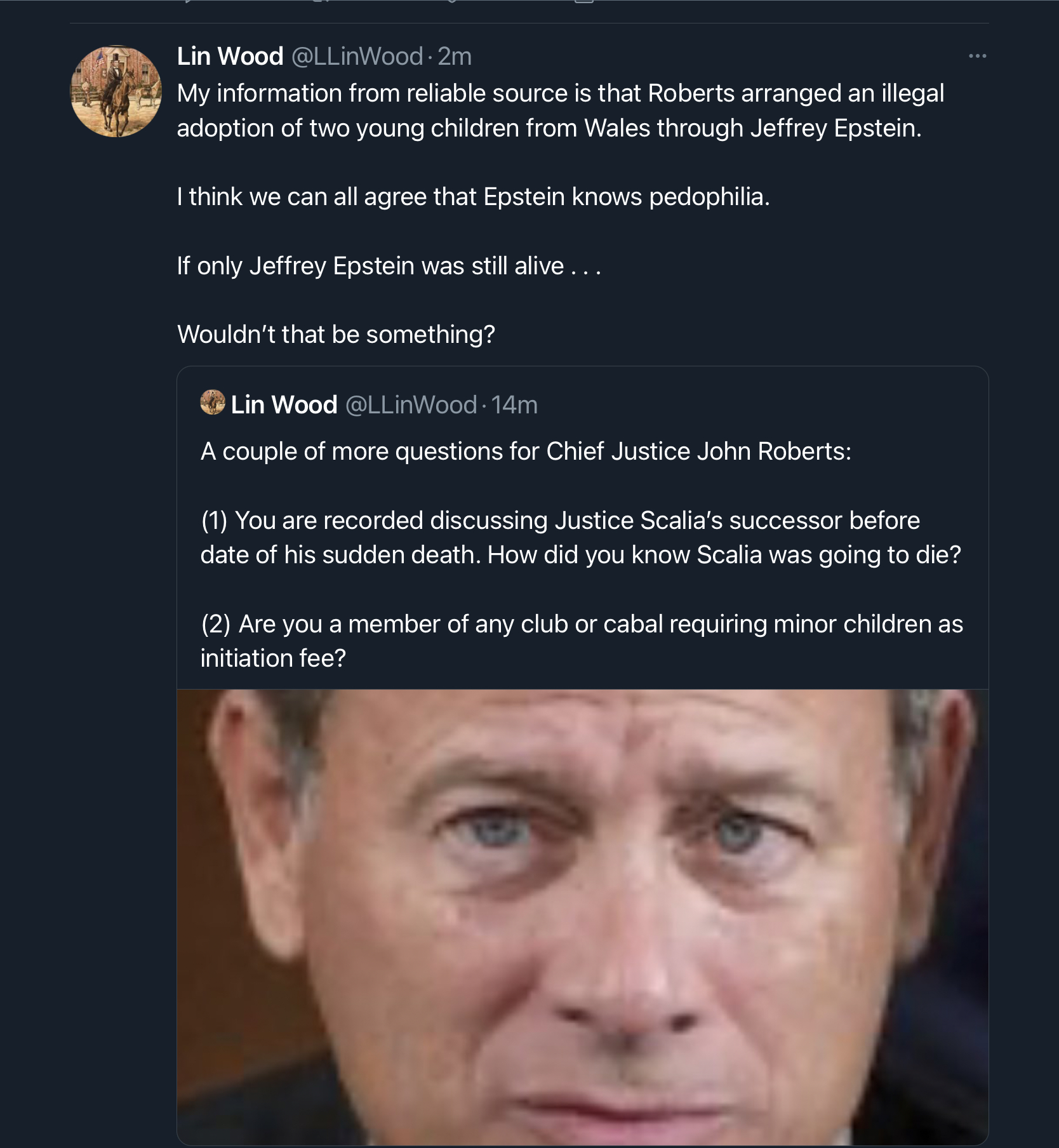Click the Lin Wood name in quoted tweet
Viewport: 1059px width, 1148px height.
coord(284,404)
